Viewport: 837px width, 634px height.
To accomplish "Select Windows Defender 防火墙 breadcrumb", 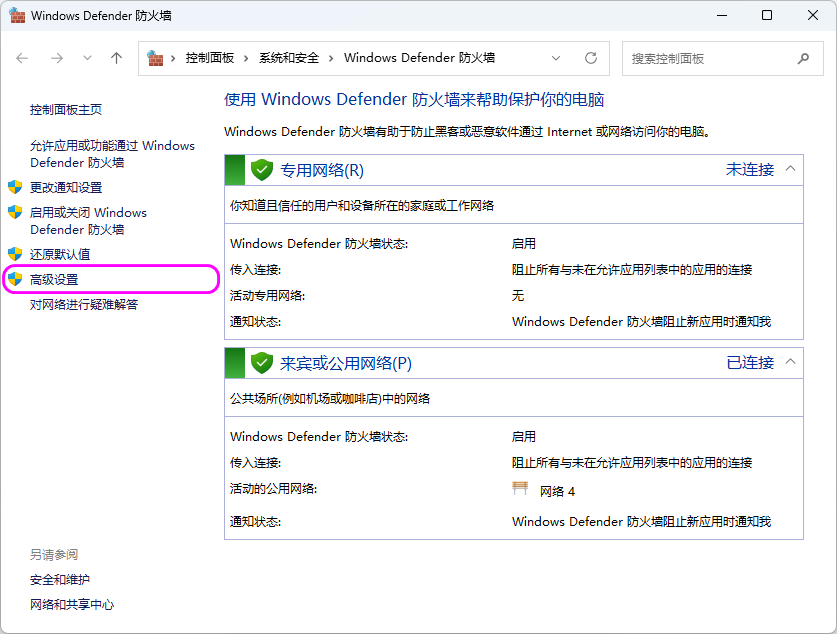I will click(419, 58).
